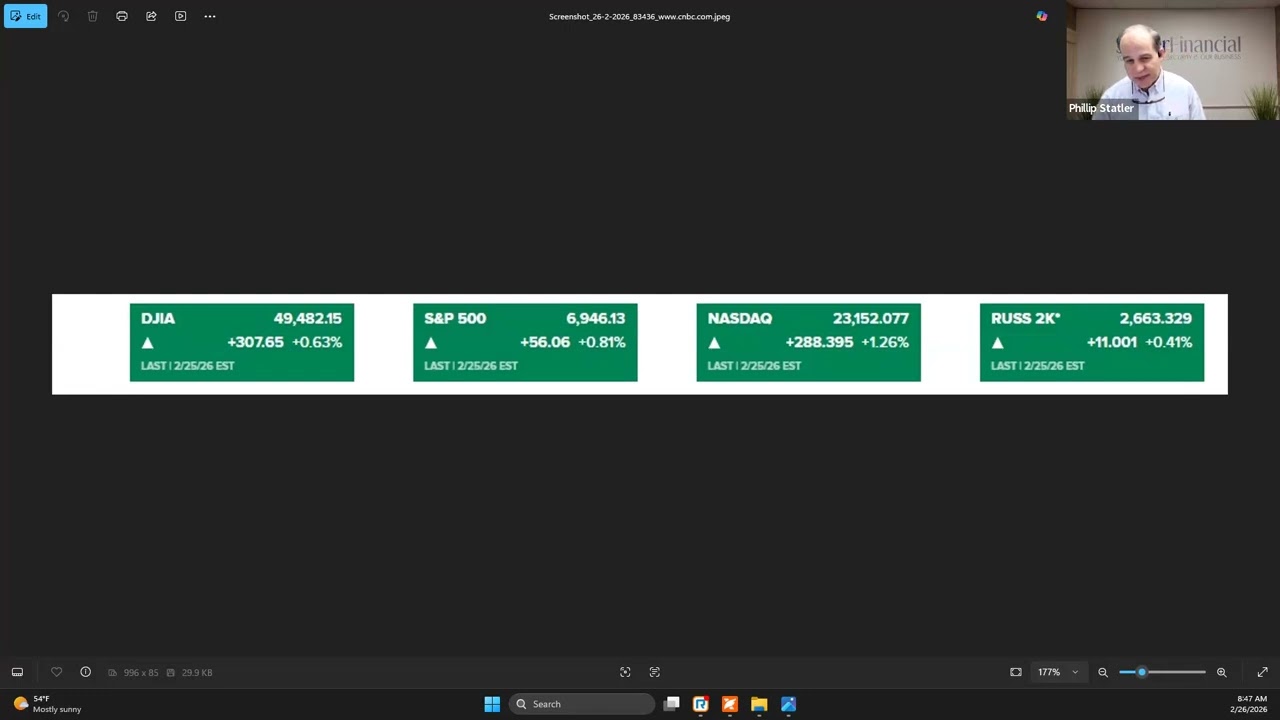Click the RUSS 2K index card
The height and width of the screenshot is (720, 1280).
tap(1092, 342)
